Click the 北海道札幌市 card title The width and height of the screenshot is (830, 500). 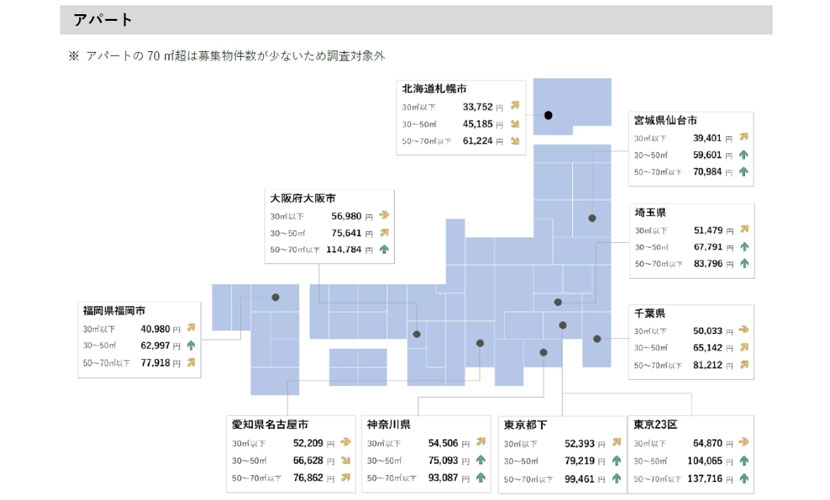click(x=434, y=88)
